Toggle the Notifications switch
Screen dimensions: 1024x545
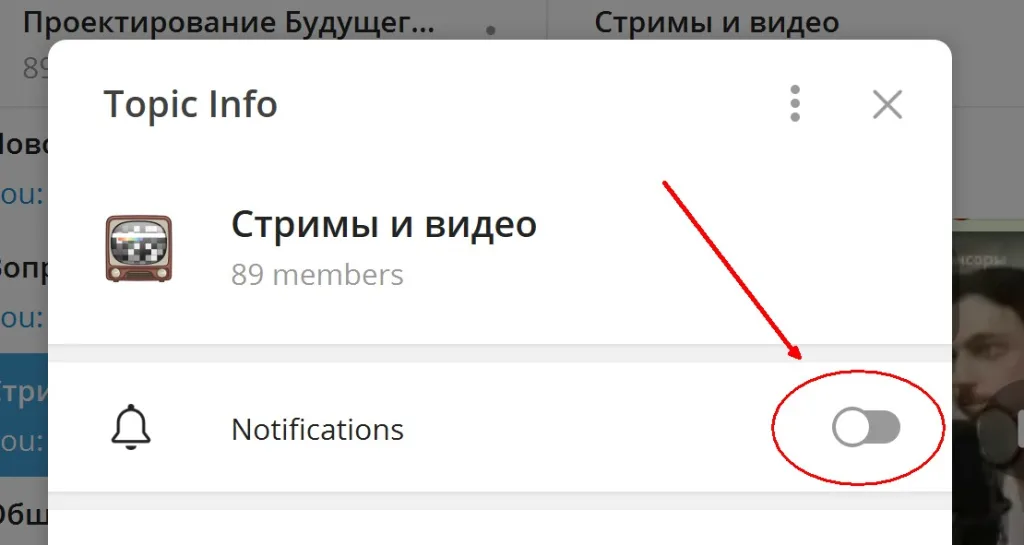[x=866, y=428]
